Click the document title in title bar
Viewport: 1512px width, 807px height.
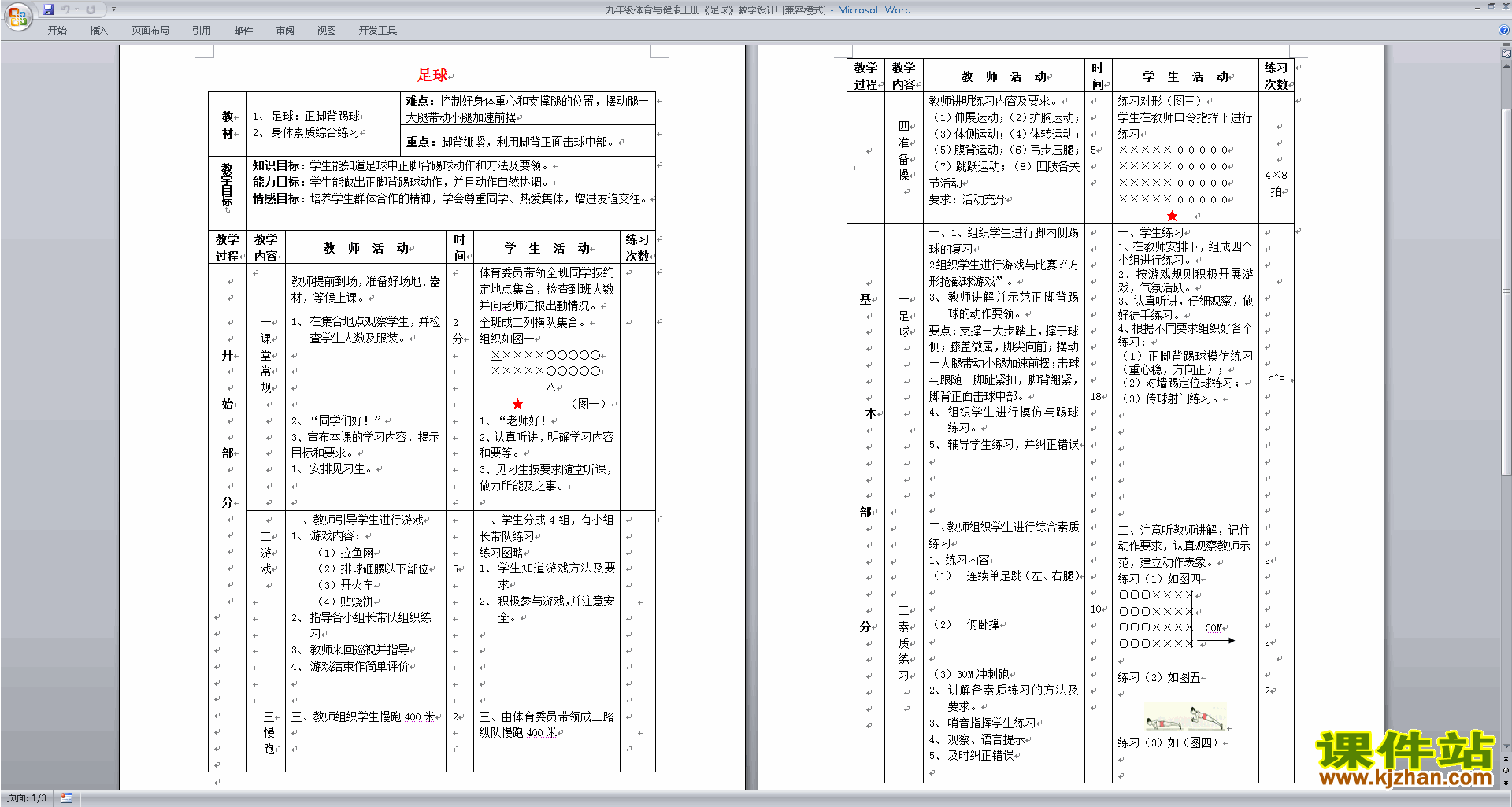point(758,9)
